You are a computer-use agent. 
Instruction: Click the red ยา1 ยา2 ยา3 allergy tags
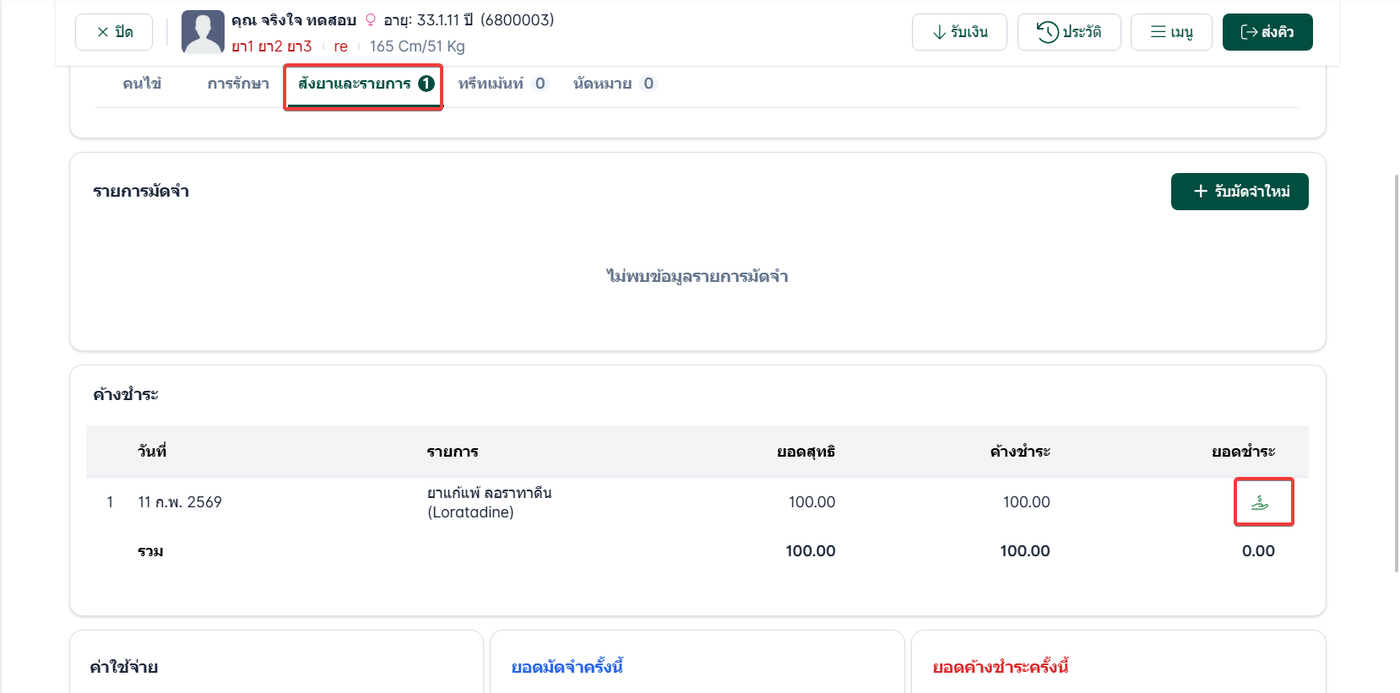tap(271, 46)
